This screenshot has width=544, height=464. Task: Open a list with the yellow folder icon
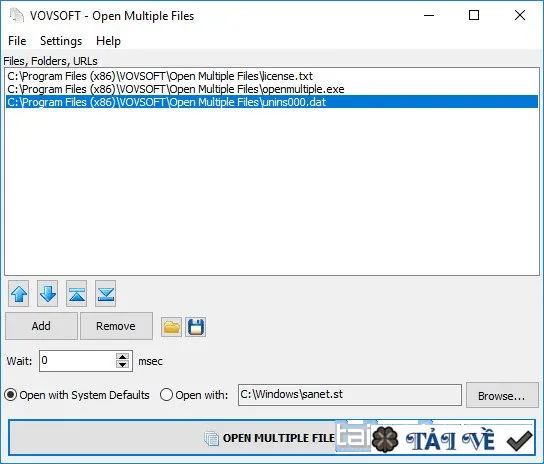coord(171,327)
